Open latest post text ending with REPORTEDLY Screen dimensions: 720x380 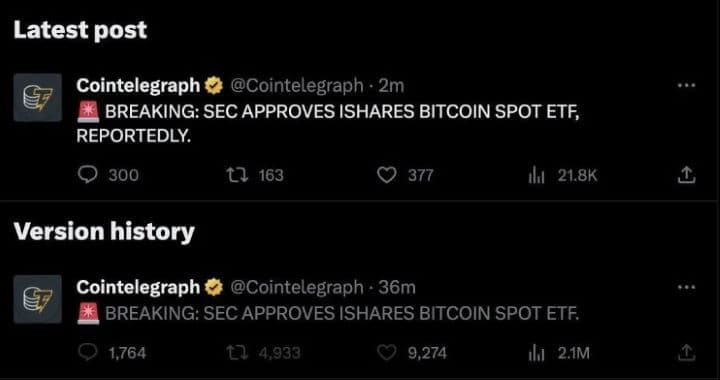[328, 124]
